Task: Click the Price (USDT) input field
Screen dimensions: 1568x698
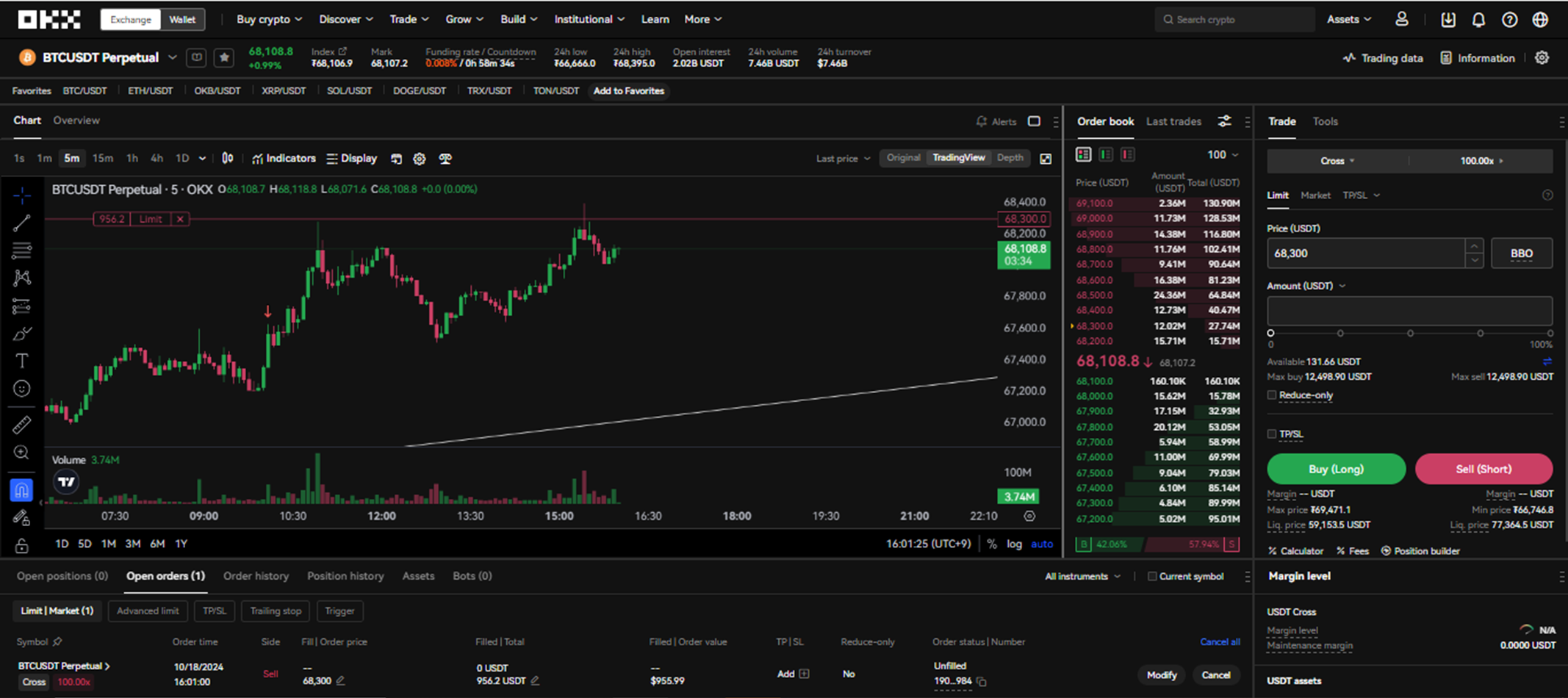Action: [1367, 253]
